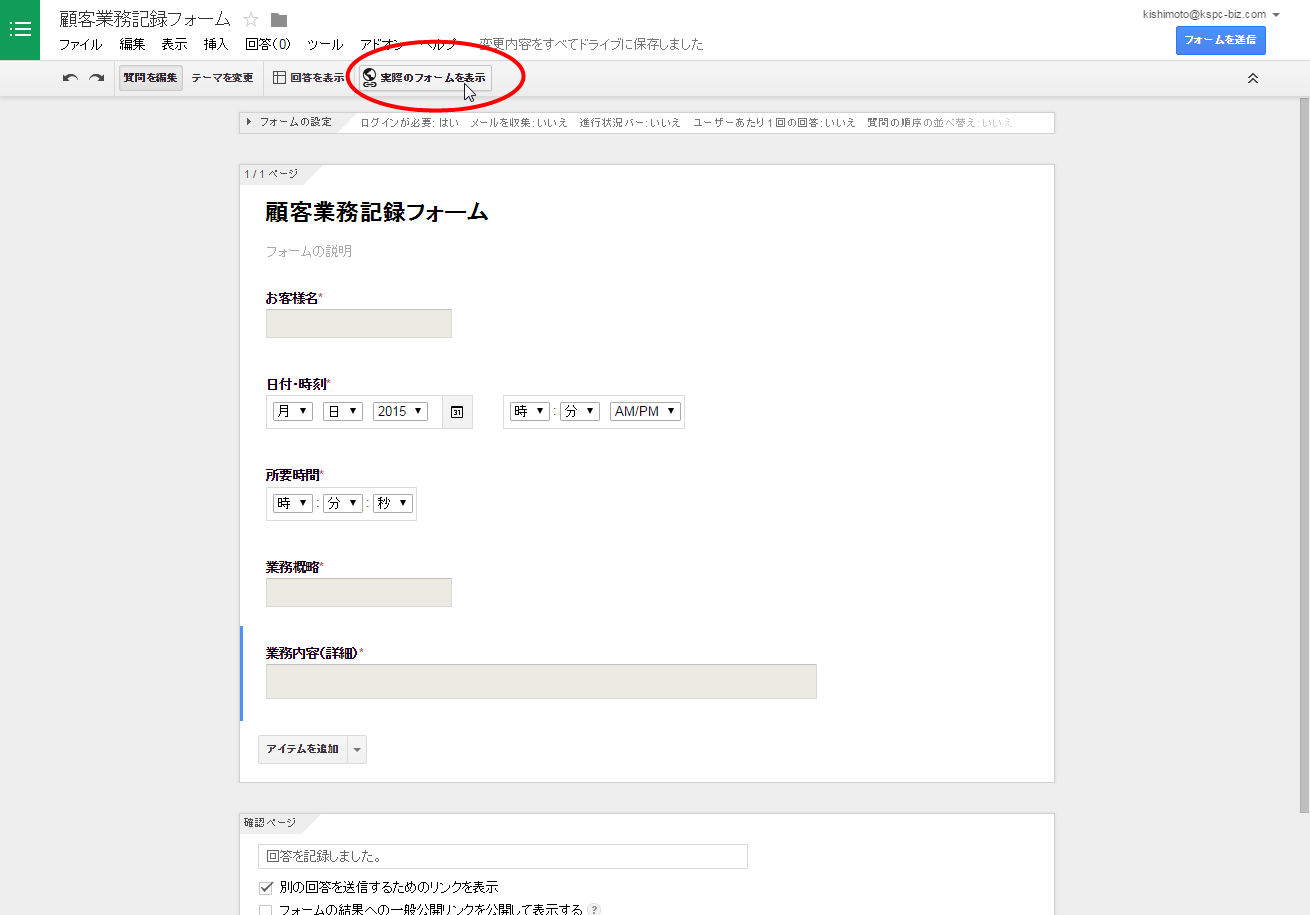Click the 回答を記録しました confirmation field
Viewport: 1310px width, 915px height.
(503, 856)
